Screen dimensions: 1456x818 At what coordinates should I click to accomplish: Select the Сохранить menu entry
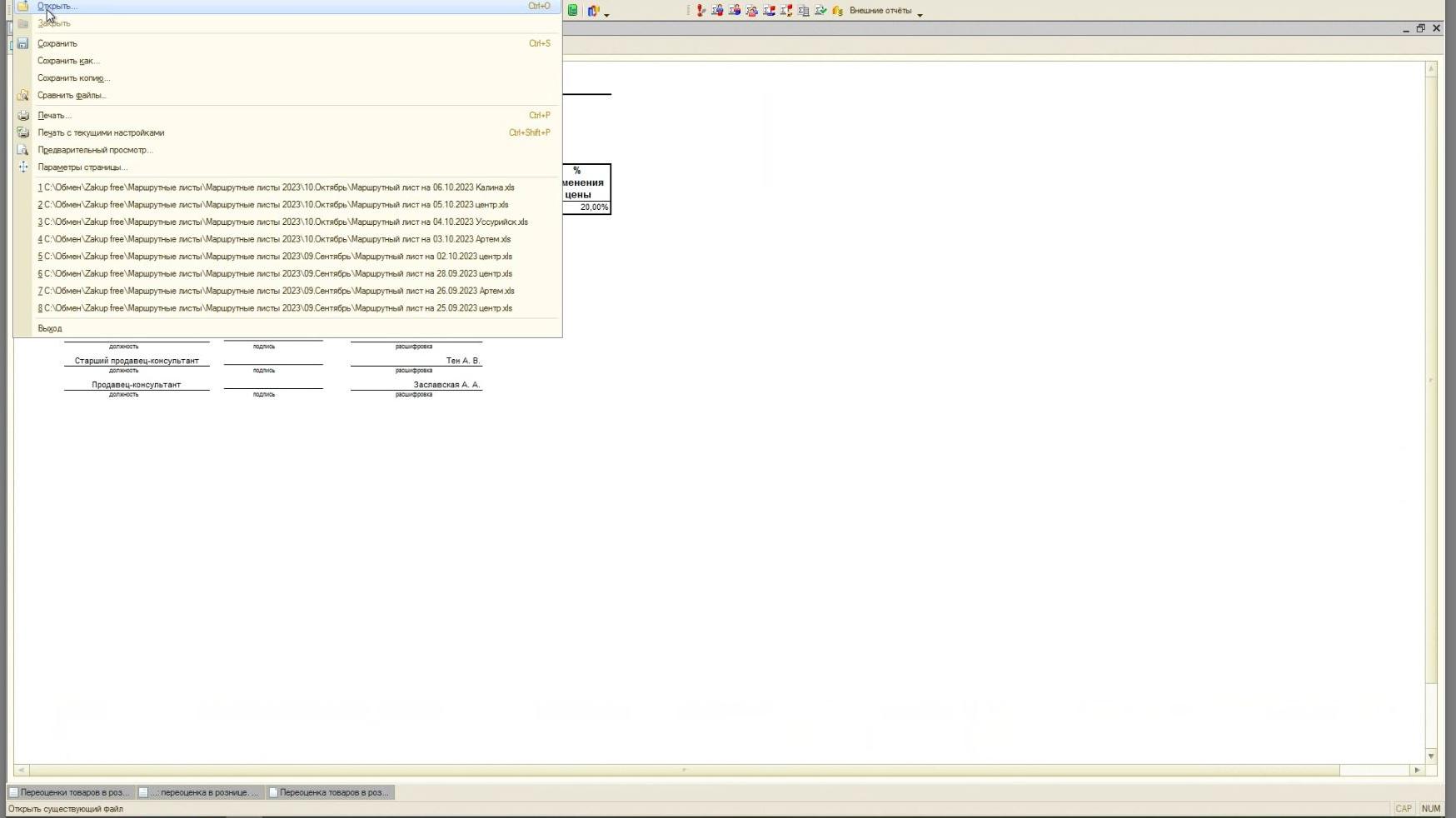pos(287,43)
